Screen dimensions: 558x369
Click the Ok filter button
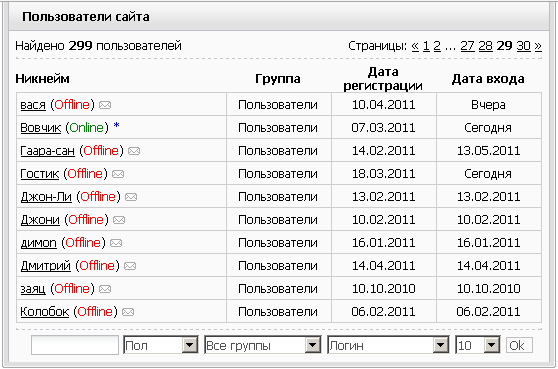(x=519, y=345)
